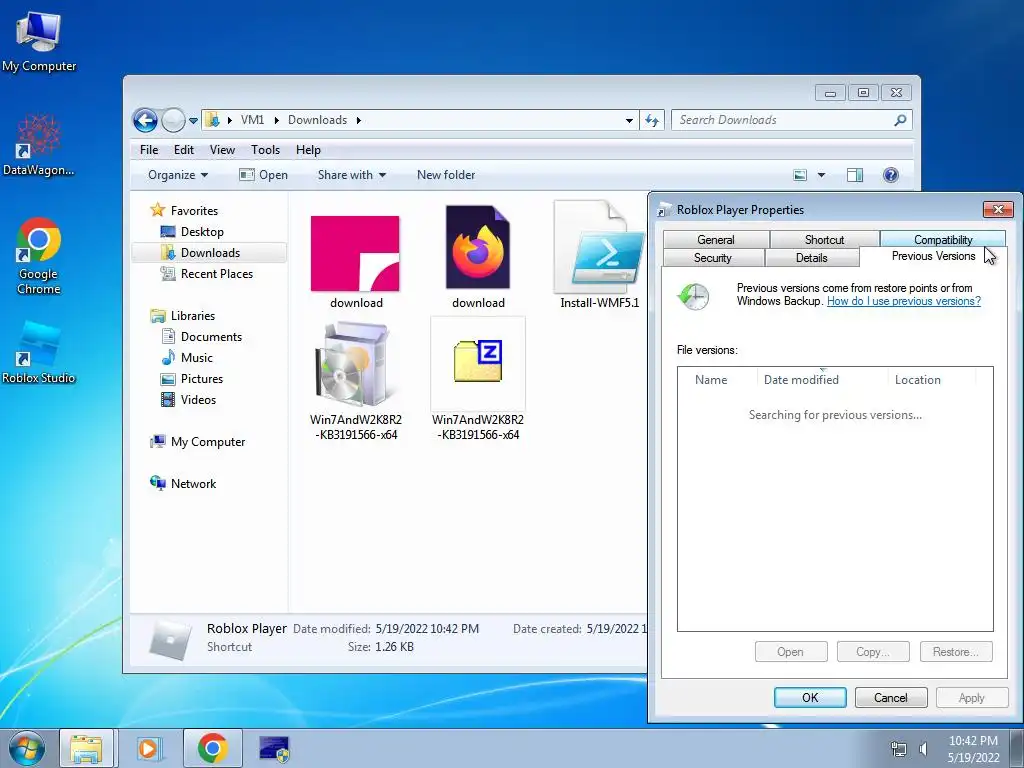Select My Computer in the navigation pane
Viewport: 1024px width, 768px height.
pyautogui.click(x=208, y=442)
